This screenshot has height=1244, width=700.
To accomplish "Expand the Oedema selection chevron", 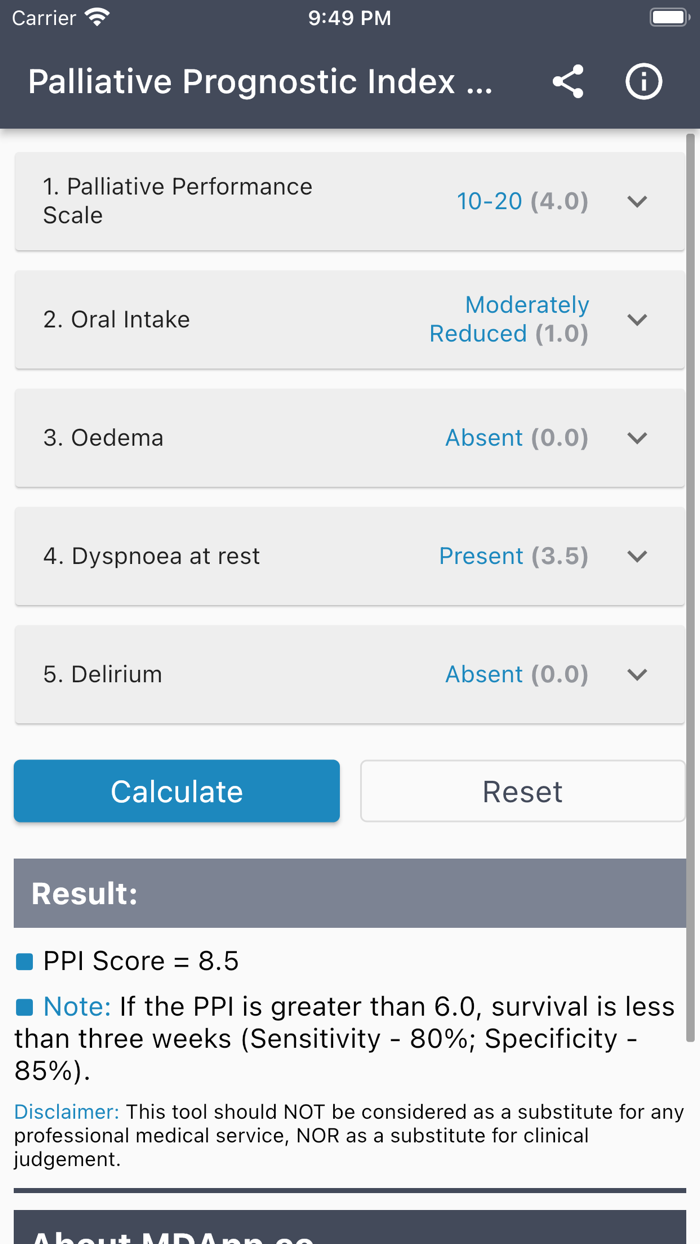I will pyautogui.click(x=637, y=437).
